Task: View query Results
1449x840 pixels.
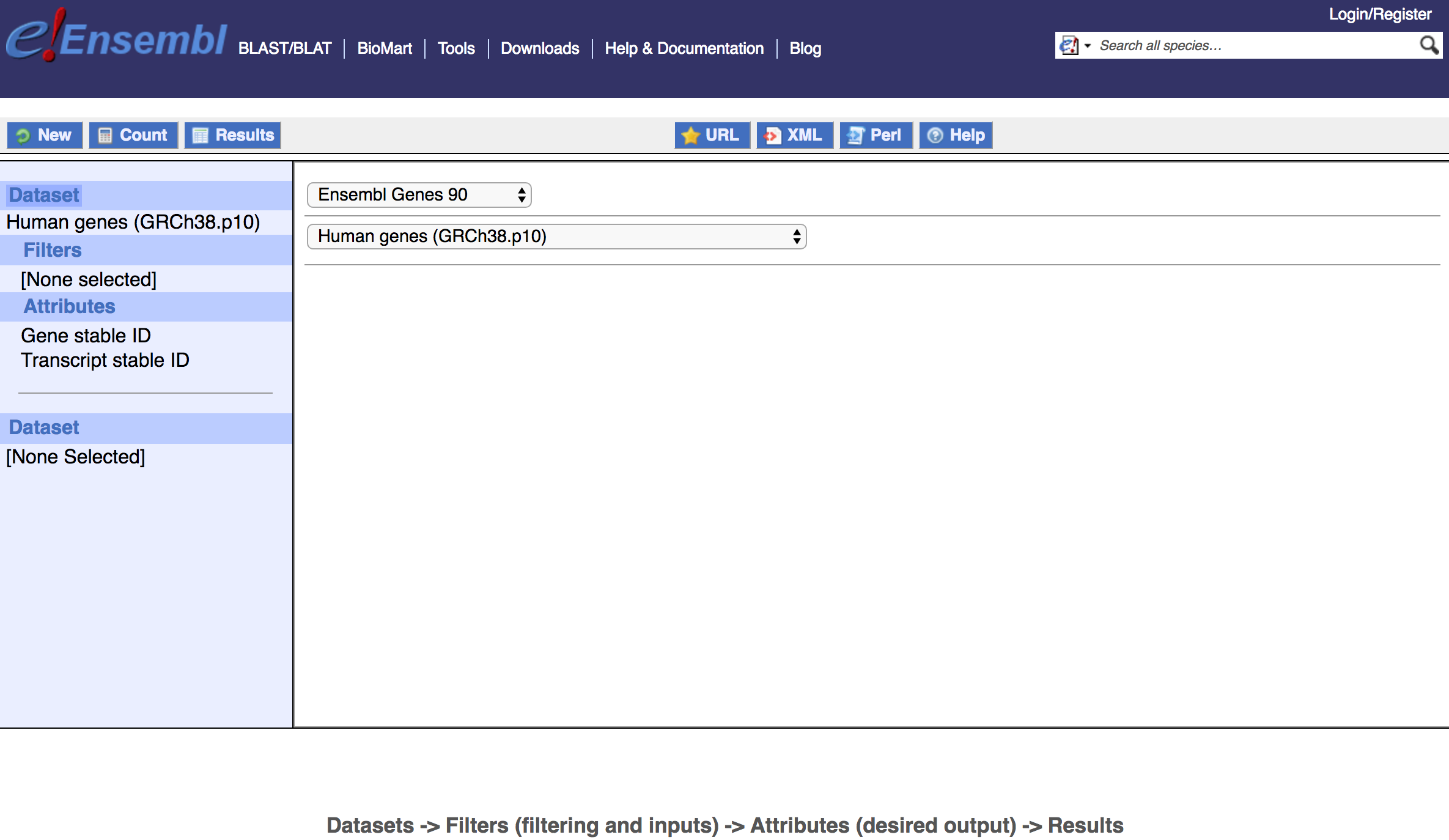Action: [x=233, y=135]
